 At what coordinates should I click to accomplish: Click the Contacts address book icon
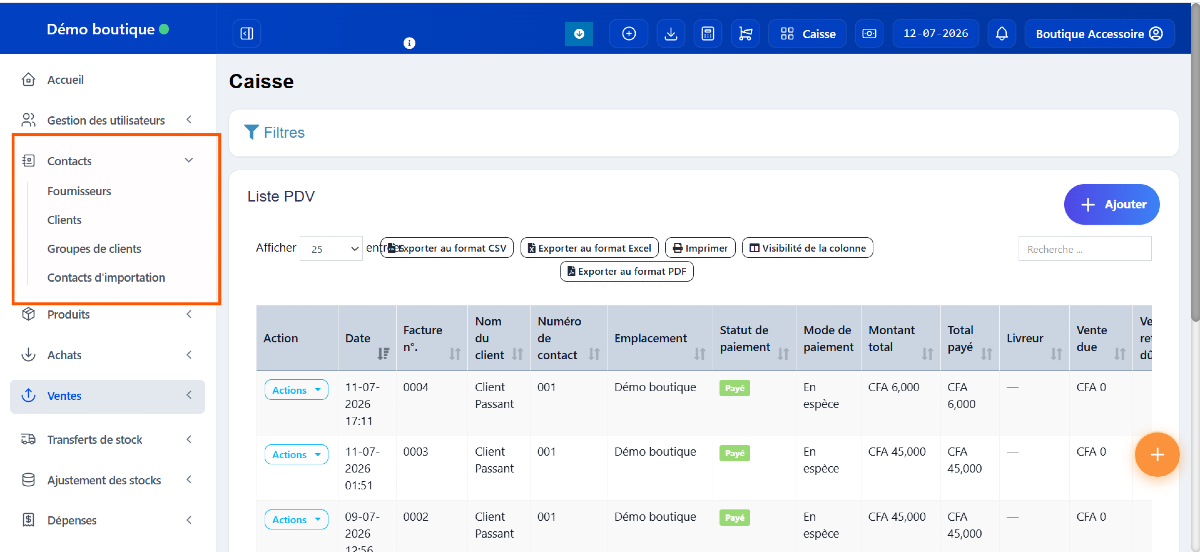coord(28,161)
